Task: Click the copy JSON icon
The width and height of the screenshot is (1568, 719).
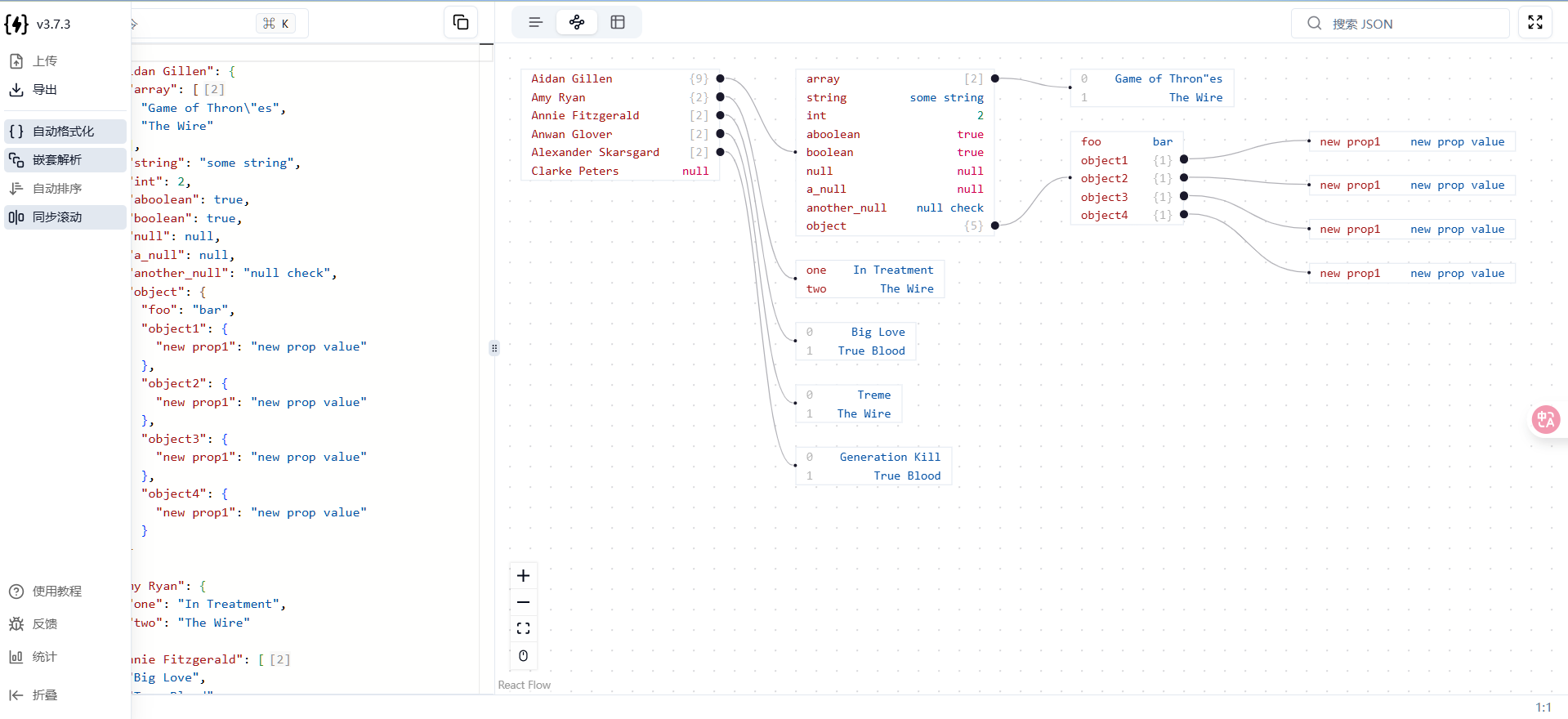Action: tap(461, 22)
